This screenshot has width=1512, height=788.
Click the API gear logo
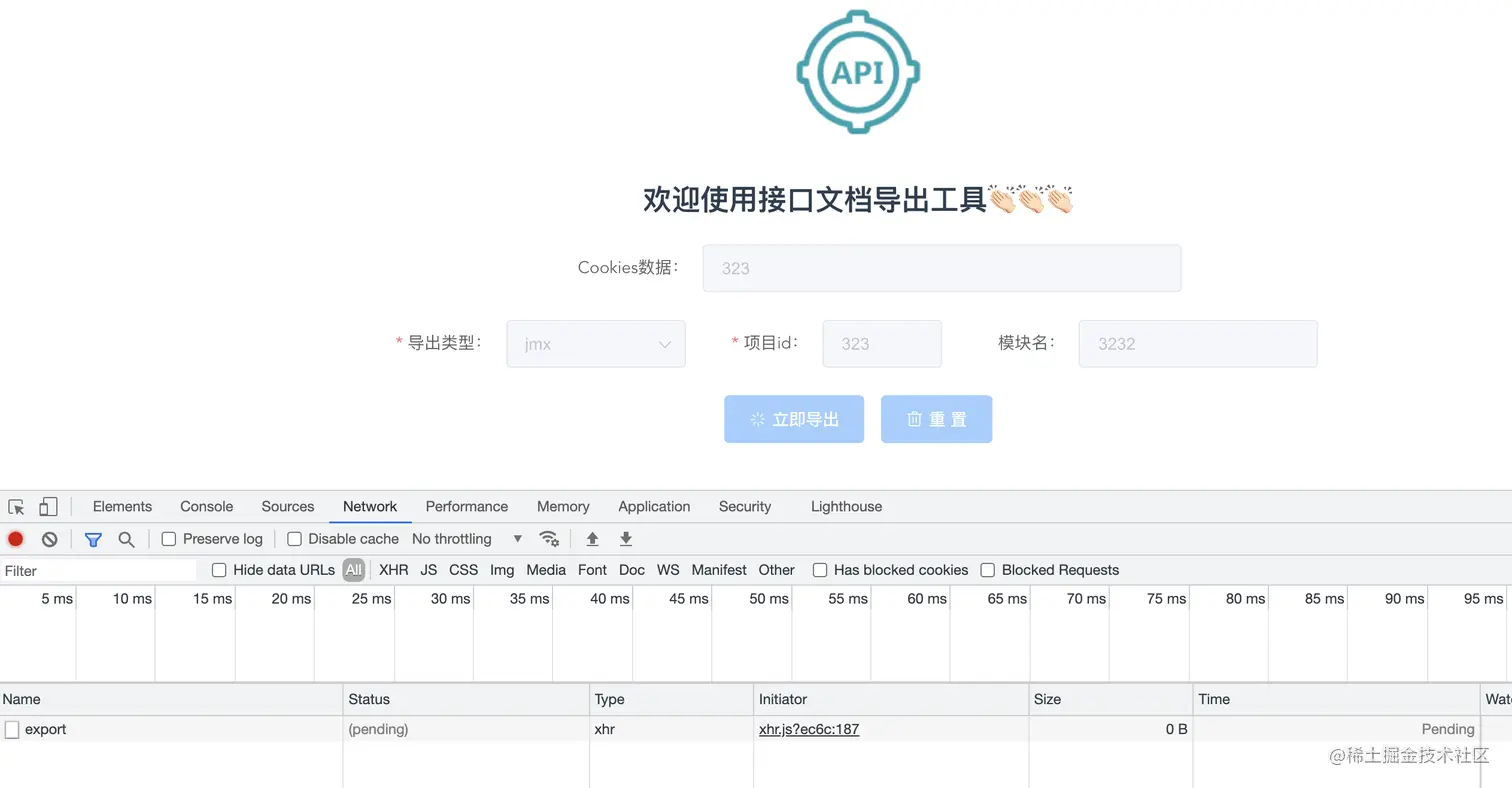(858, 72)
